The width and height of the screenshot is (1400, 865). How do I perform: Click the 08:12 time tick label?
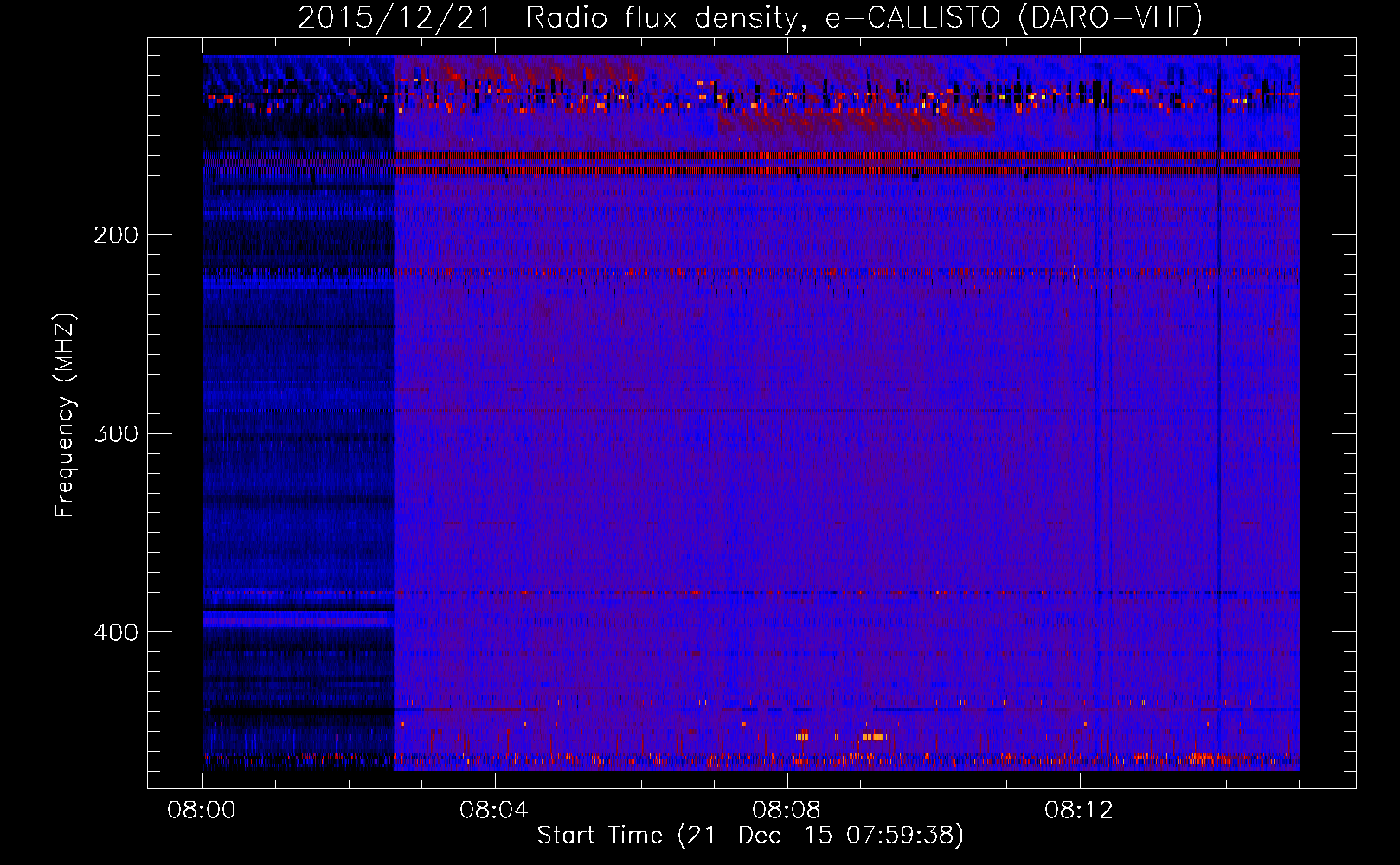pos(1079,811)
